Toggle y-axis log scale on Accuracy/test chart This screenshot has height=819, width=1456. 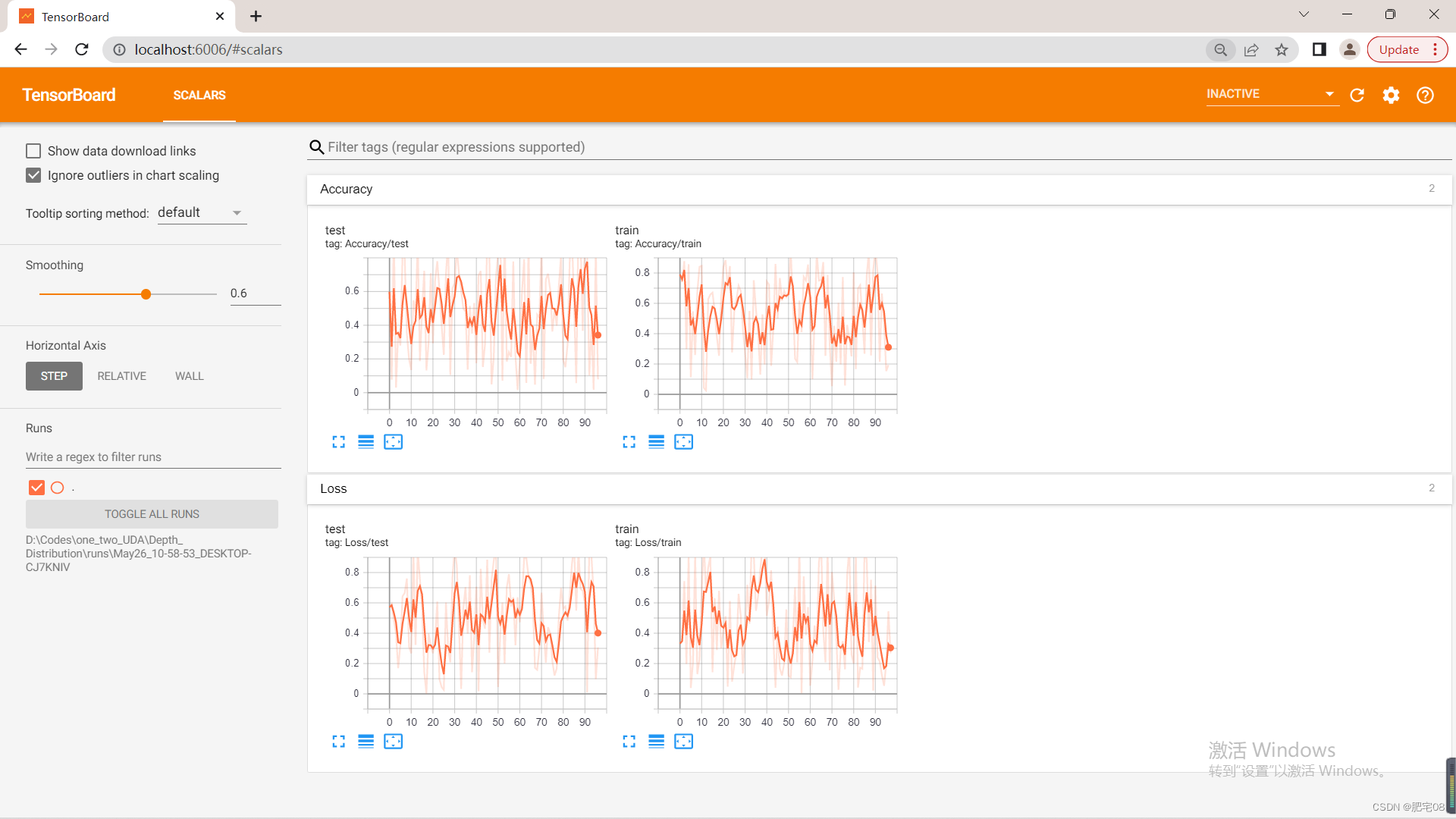pos(366,442)
